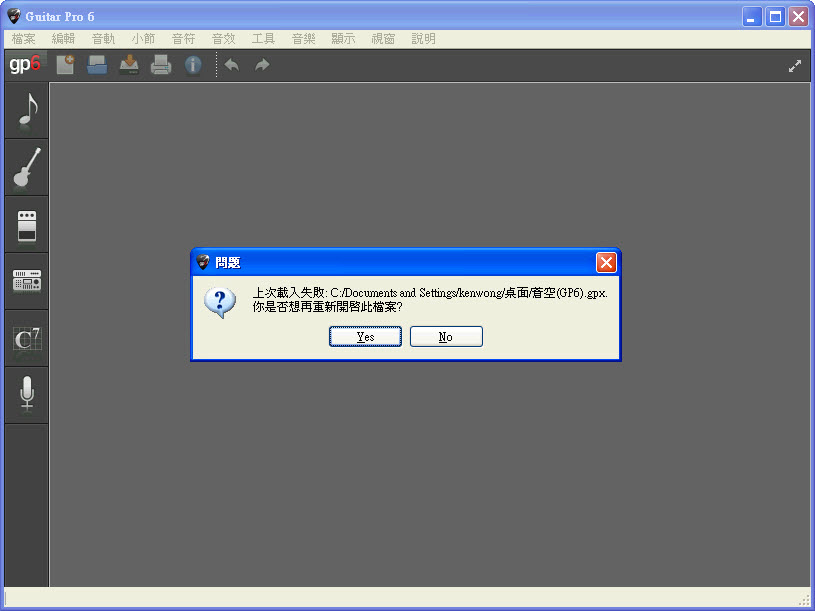The image size is (815, 611).
Task: Close the 問題 dialog
Action: click(x=606, y=263)
